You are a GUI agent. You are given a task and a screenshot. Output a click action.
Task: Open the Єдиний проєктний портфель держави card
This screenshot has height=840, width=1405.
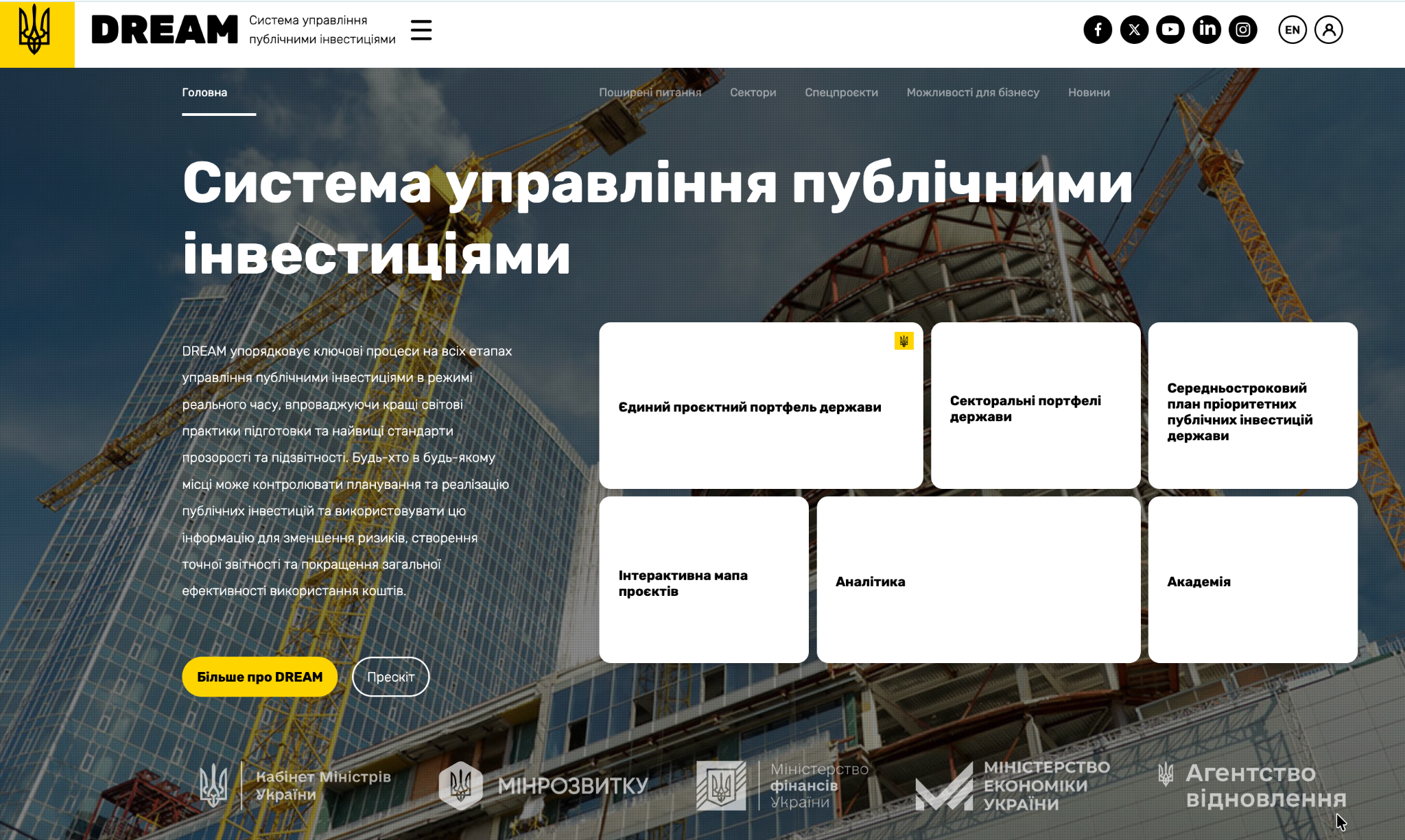[760, 406]
